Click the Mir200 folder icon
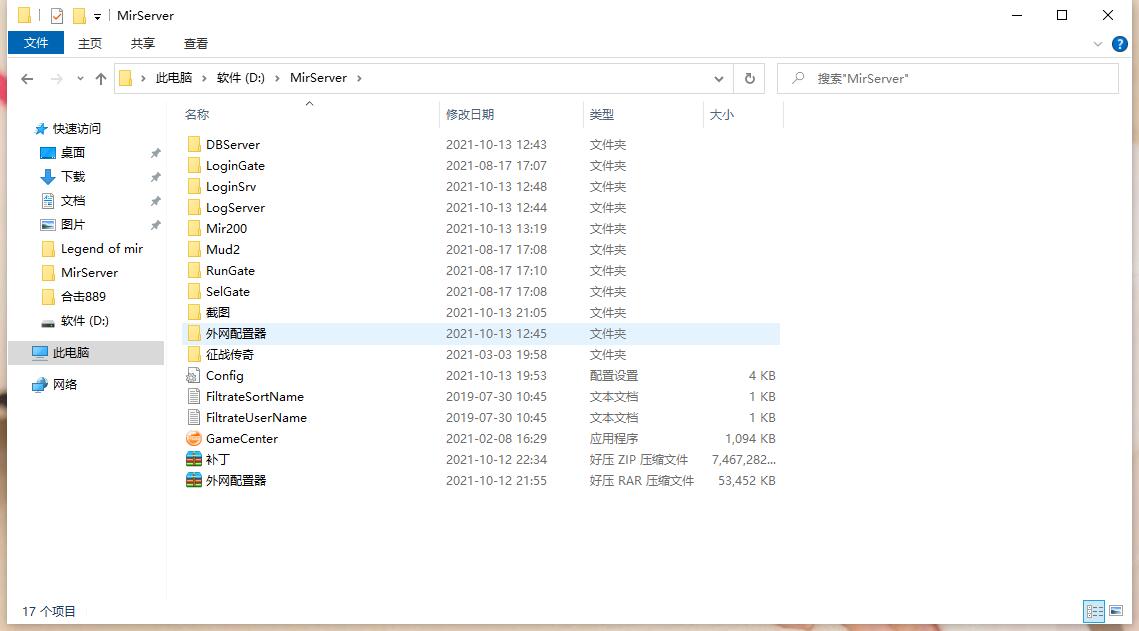 (193, 229)
